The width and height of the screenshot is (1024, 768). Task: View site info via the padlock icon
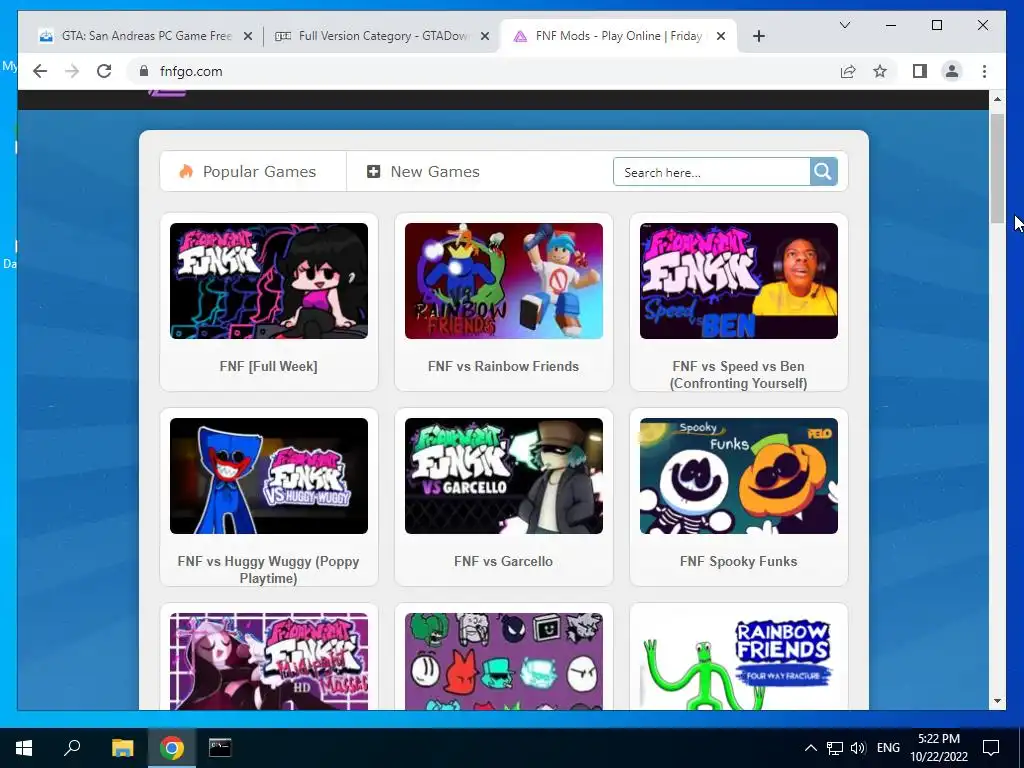(144, 71)
